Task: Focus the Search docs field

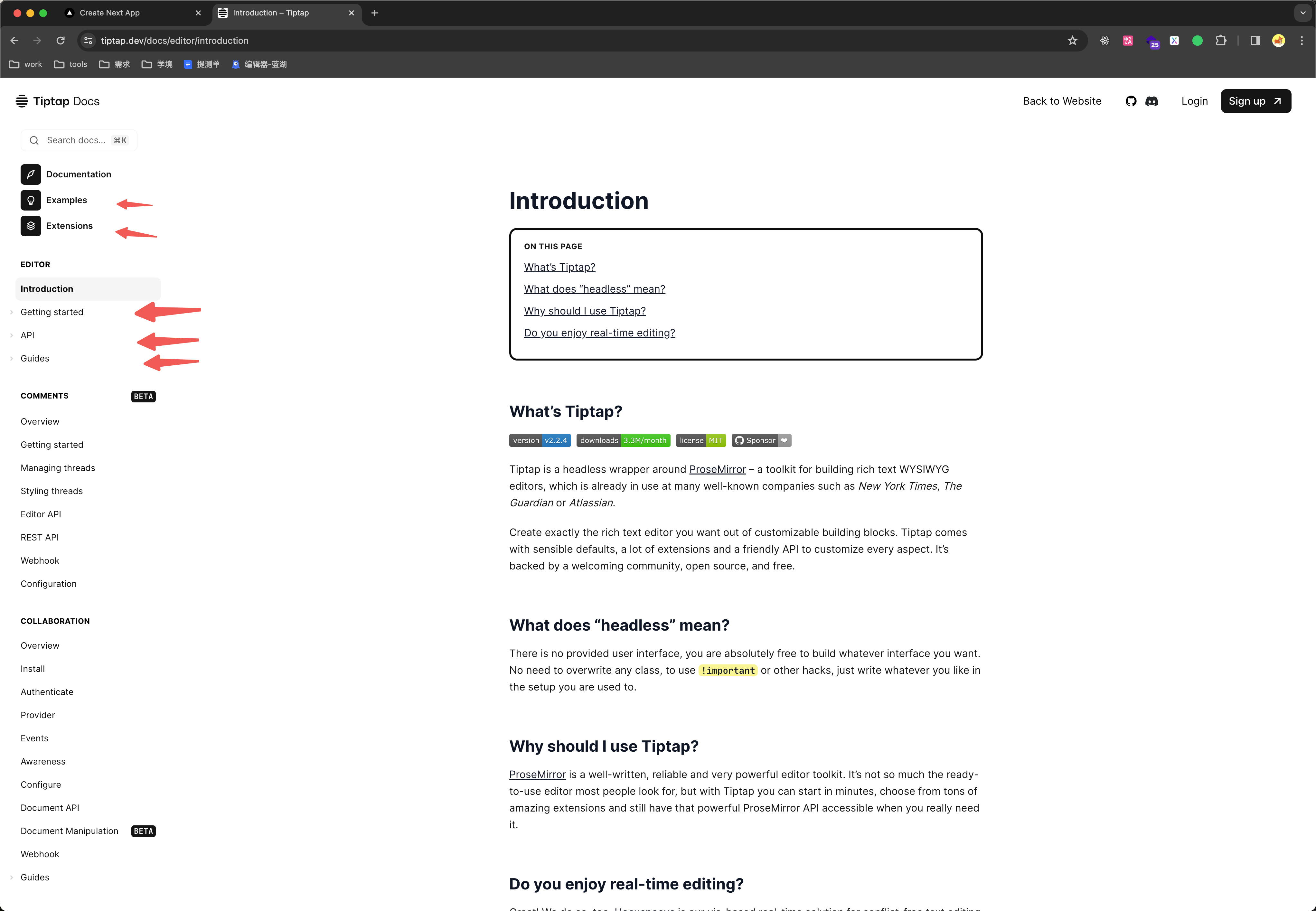Action: (x=79, y=140)
